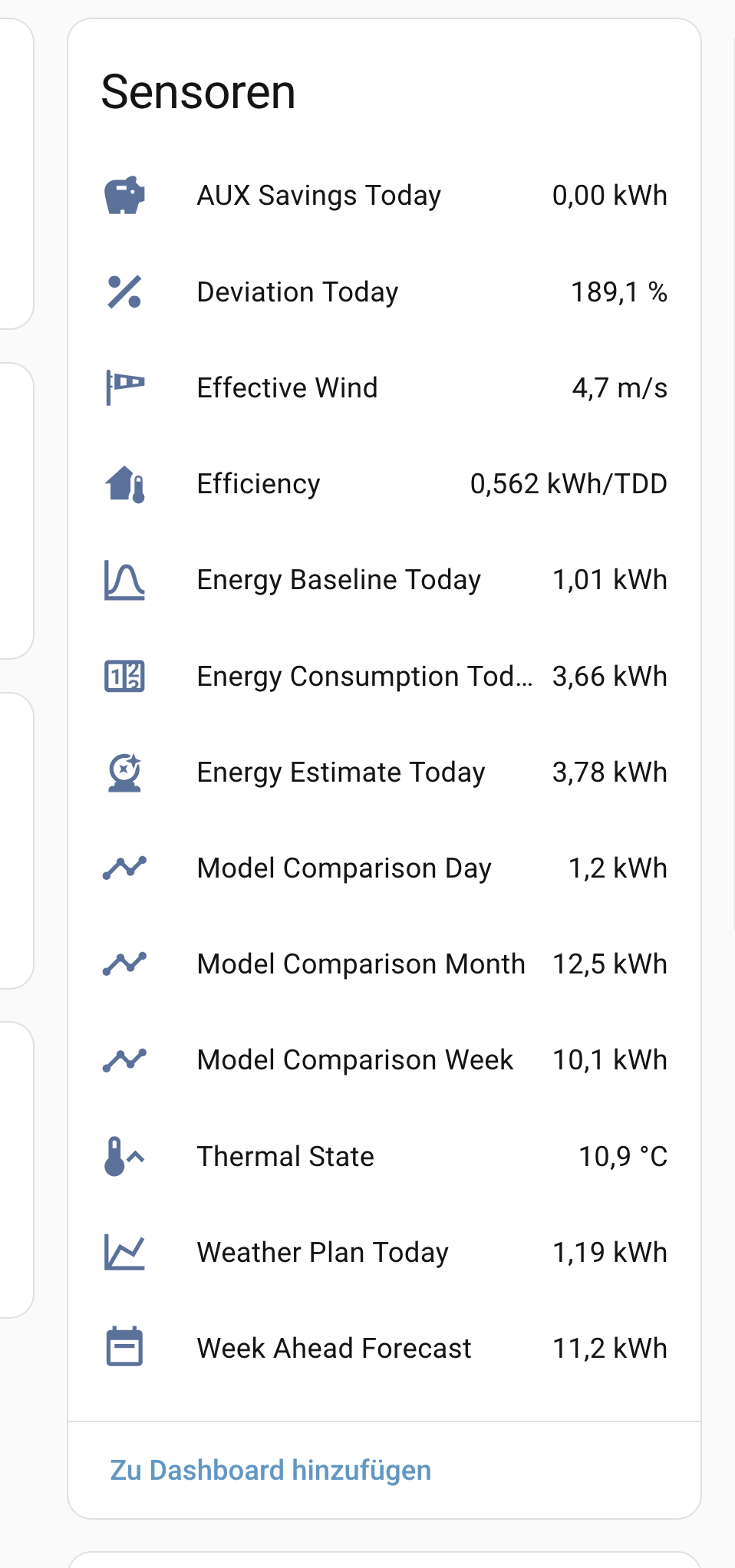The height and width of the screenshot is (1568, 735).
Task: Click the counter icon for Energy Consumption
Action: [124, 676]
